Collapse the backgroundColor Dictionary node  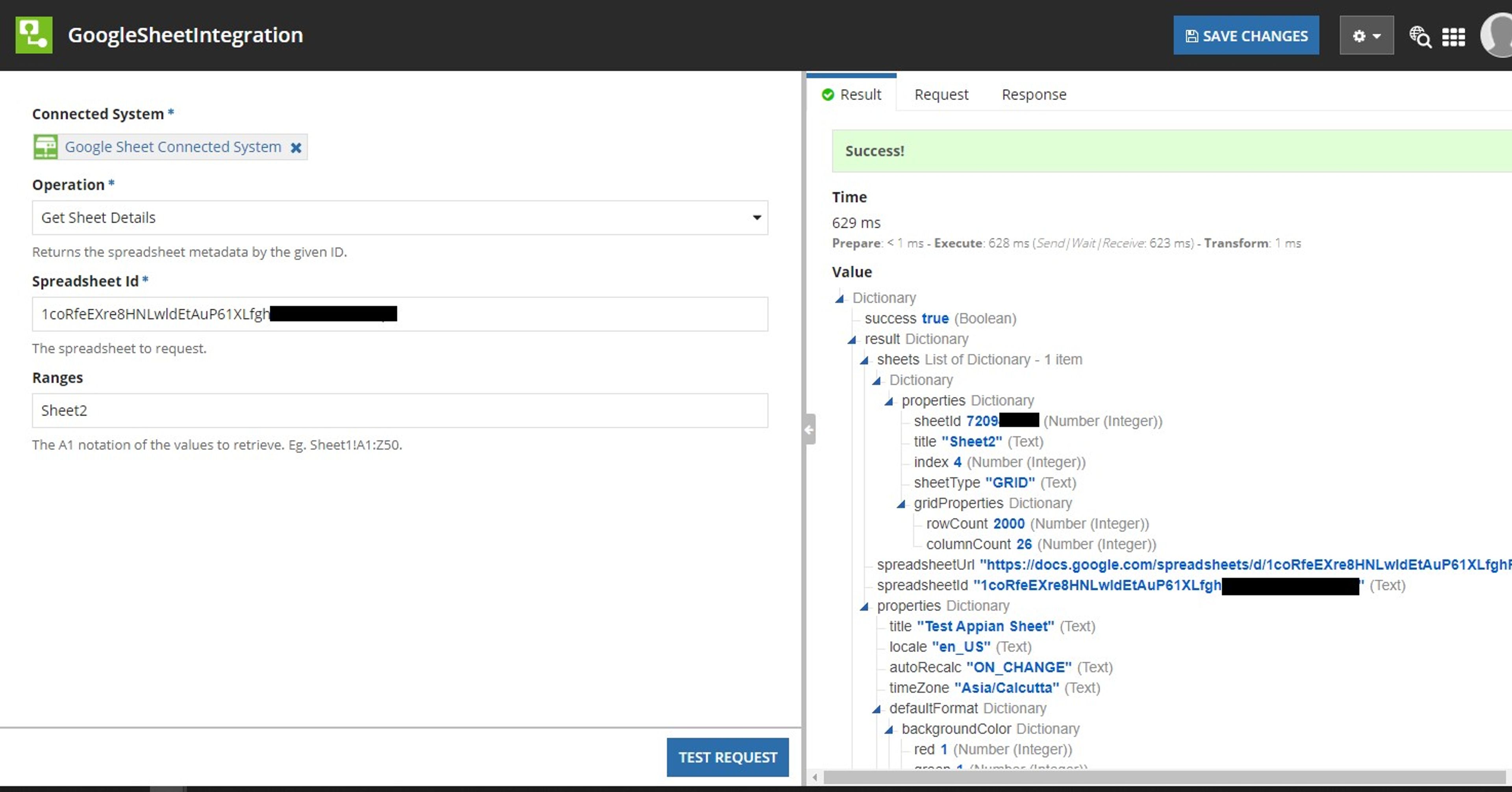[x=889, y=730]
